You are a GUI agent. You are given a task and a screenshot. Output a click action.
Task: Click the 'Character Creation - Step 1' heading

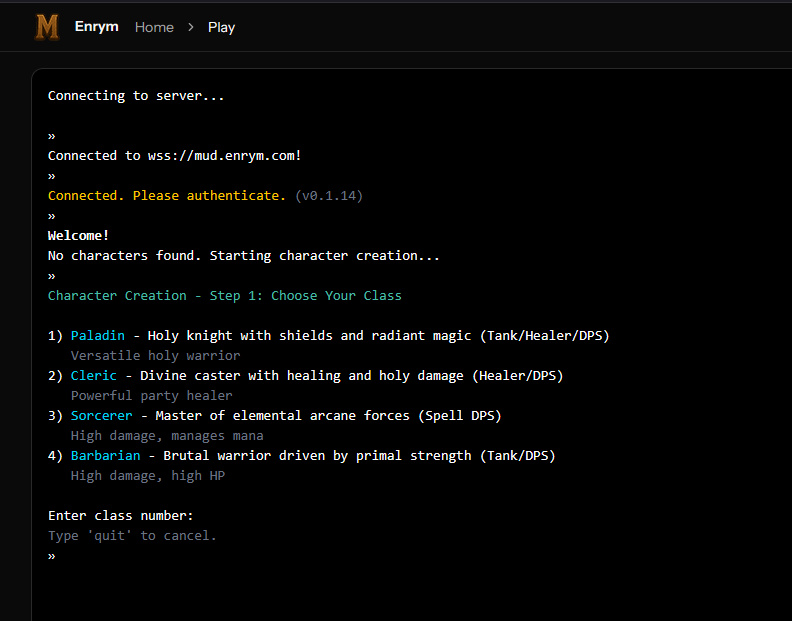(x=224, y=296)
